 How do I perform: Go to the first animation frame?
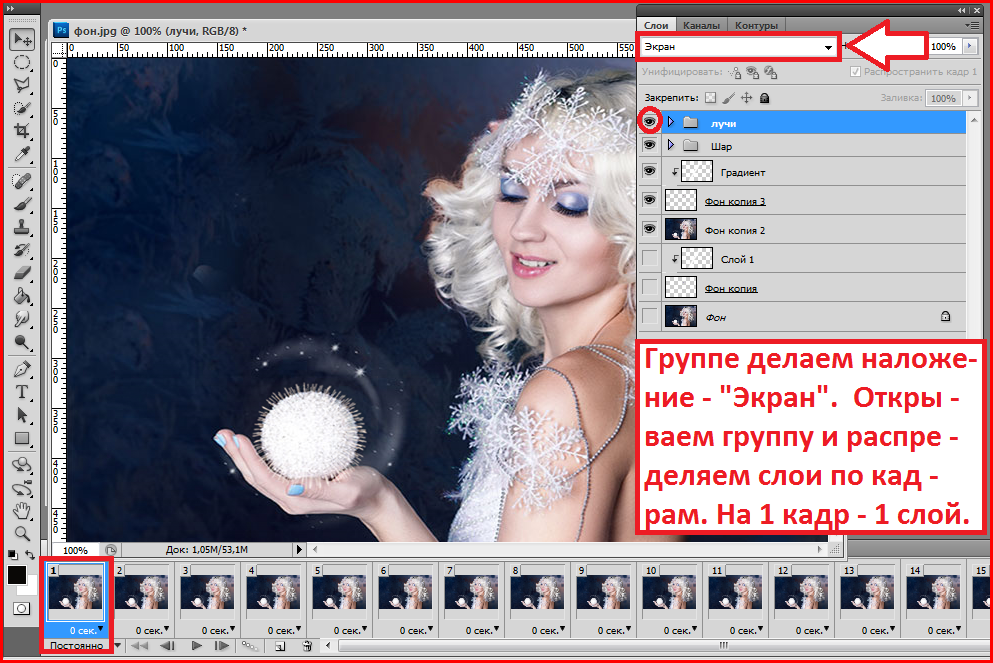139,646
